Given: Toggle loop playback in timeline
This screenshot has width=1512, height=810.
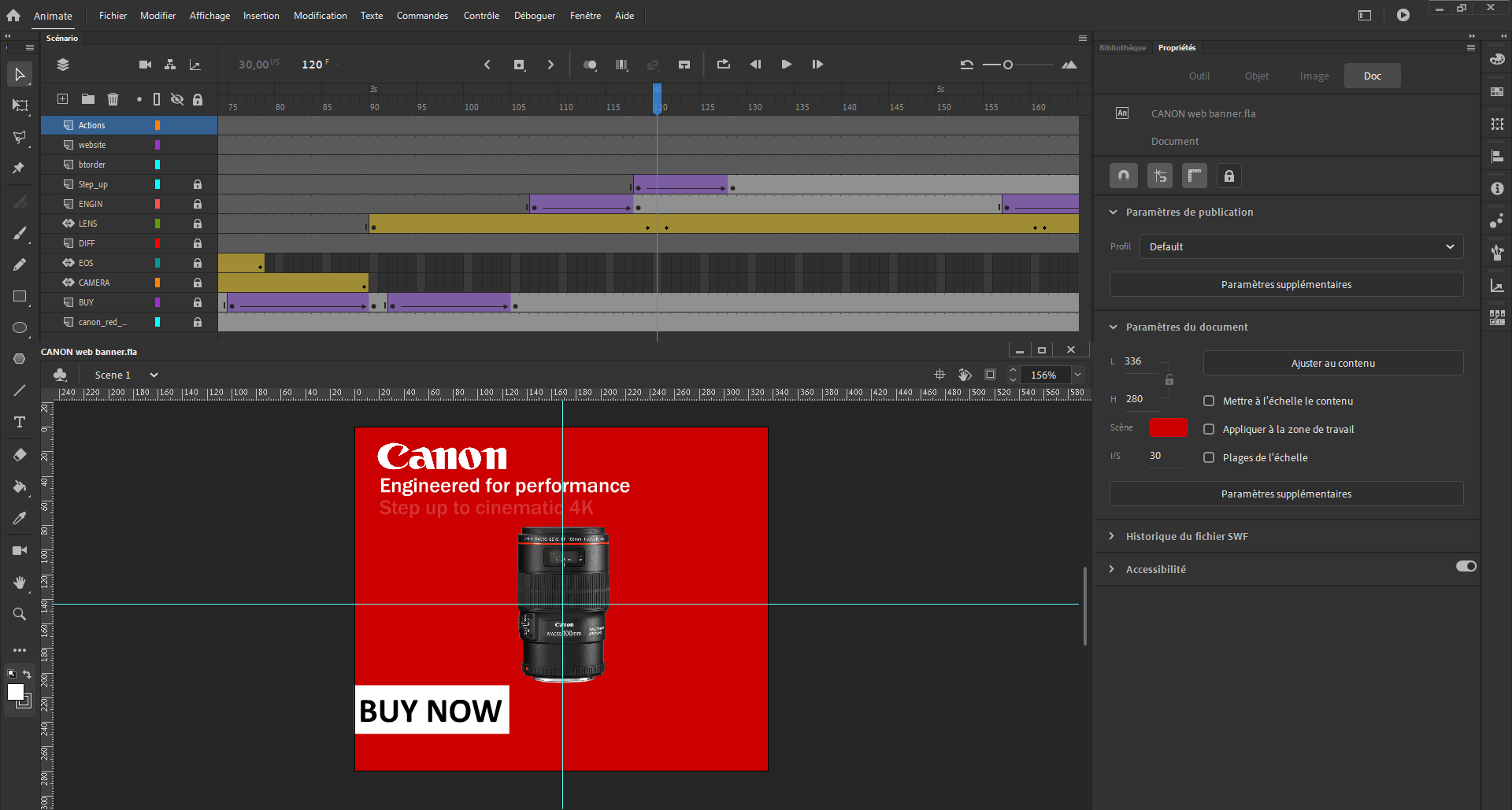Looking at the screenshot, I should click(x=723, y=65).
